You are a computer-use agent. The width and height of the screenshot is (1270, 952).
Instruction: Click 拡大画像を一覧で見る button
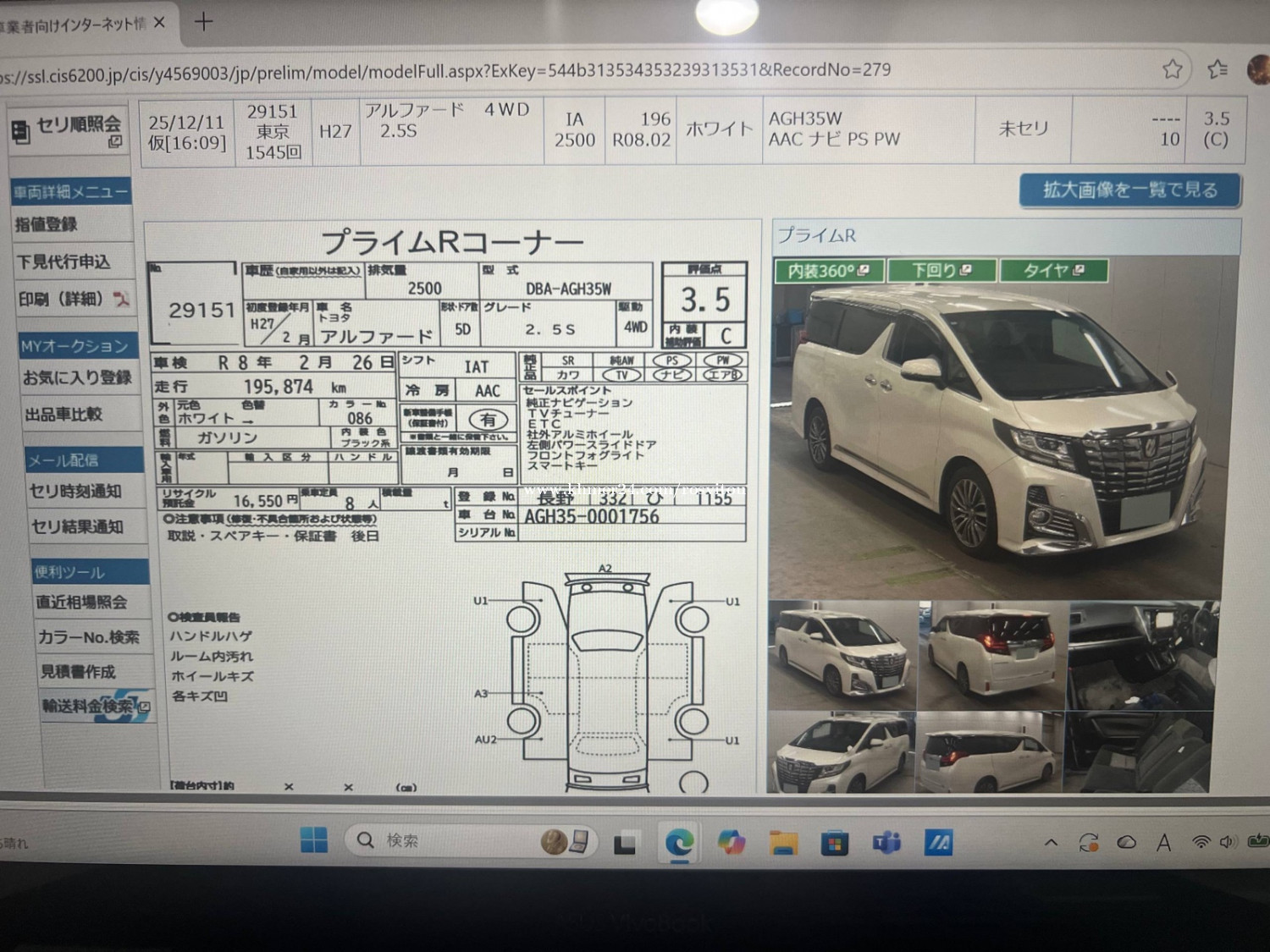[1129, 190]
